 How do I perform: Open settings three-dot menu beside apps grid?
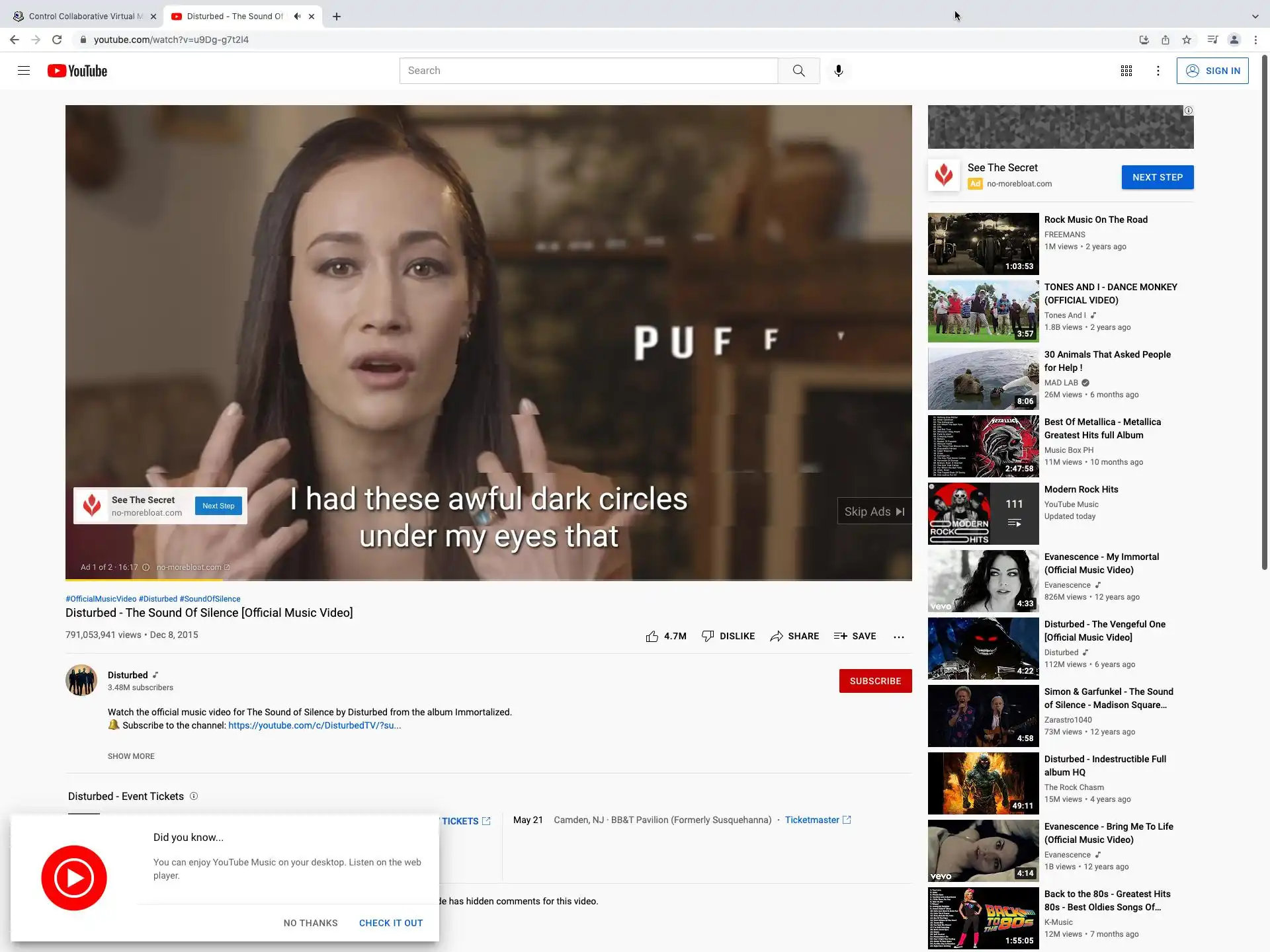click(1158, 71)
